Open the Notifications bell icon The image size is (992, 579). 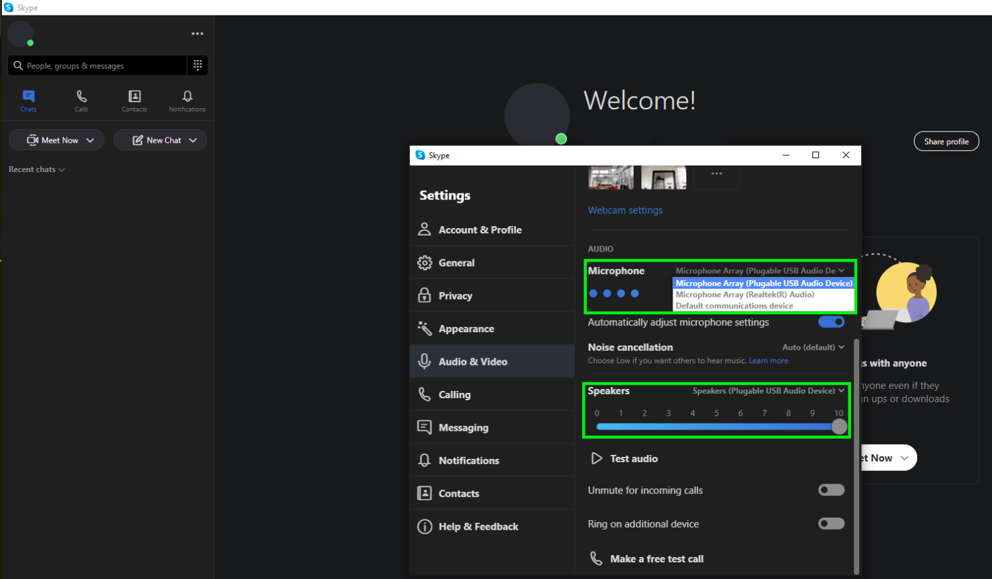[x=187, y=96]
